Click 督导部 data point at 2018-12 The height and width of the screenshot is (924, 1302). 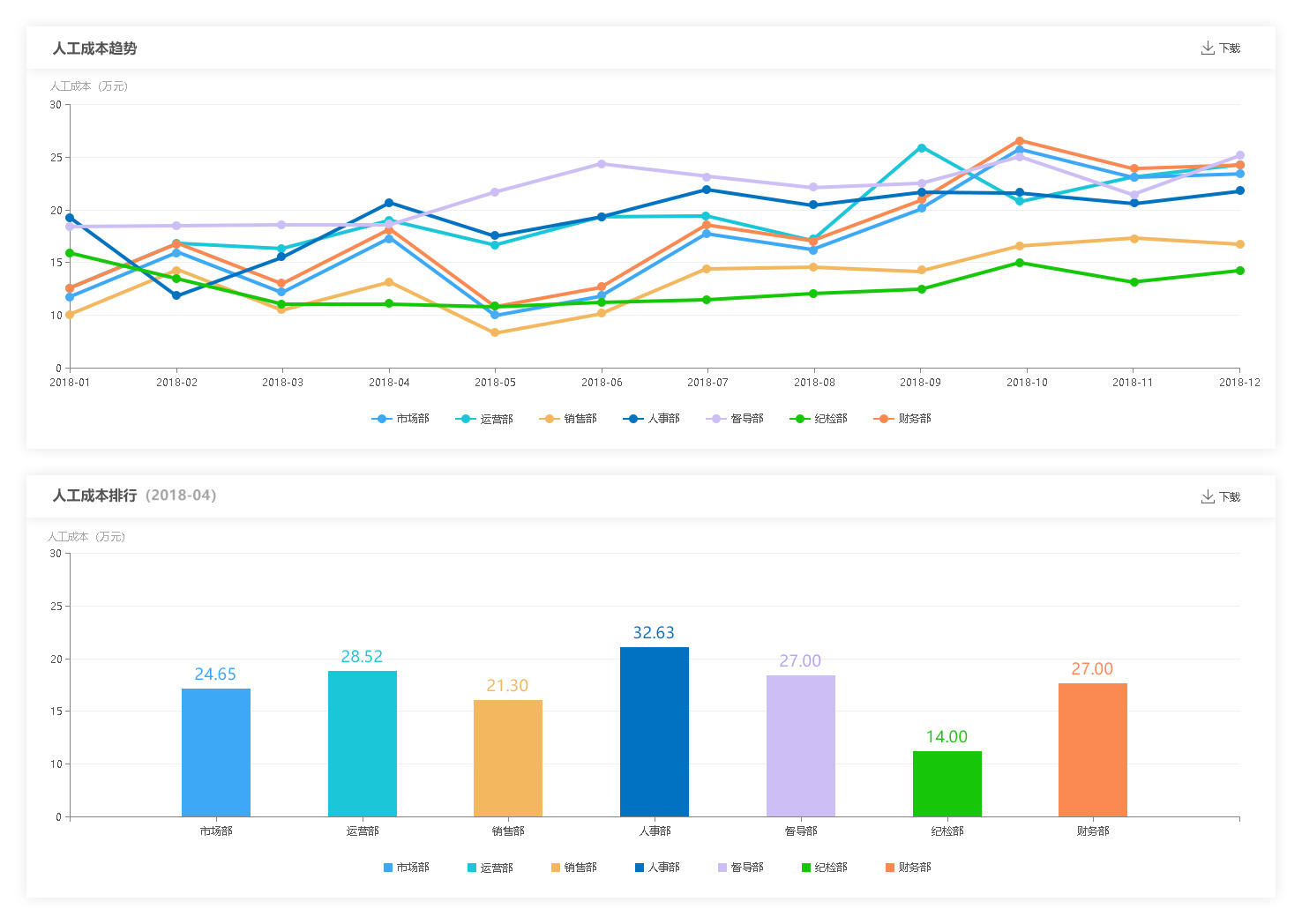pyautogui.click(x=1240, y=155)
